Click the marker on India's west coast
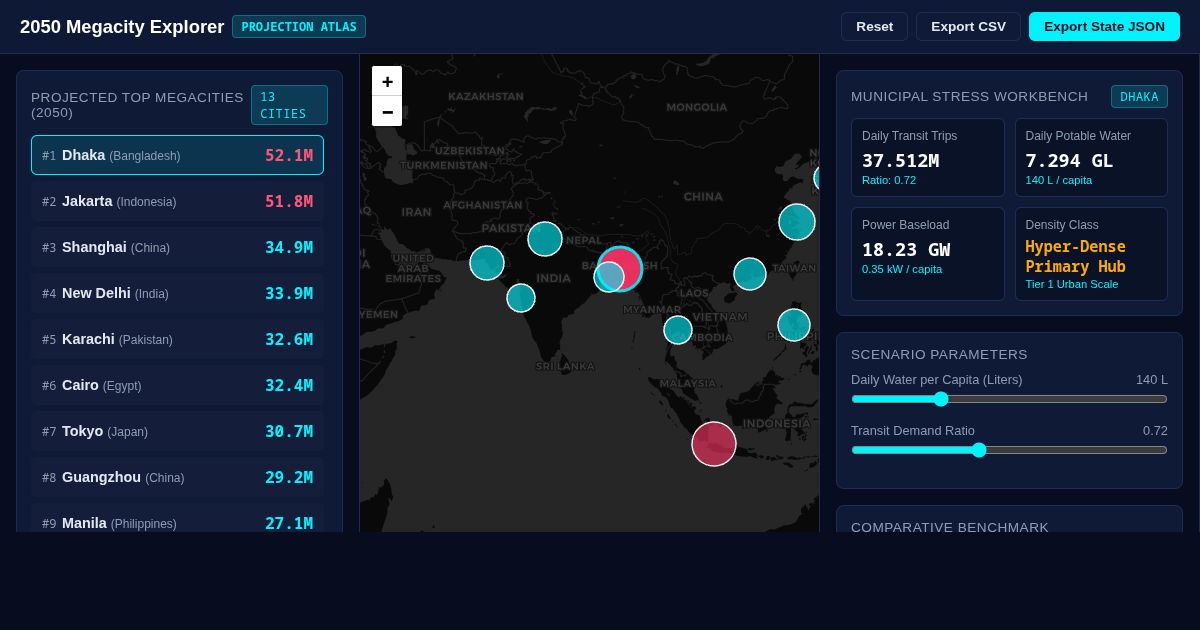Viewport: 1200px width, 630px height. pos(521,298)
